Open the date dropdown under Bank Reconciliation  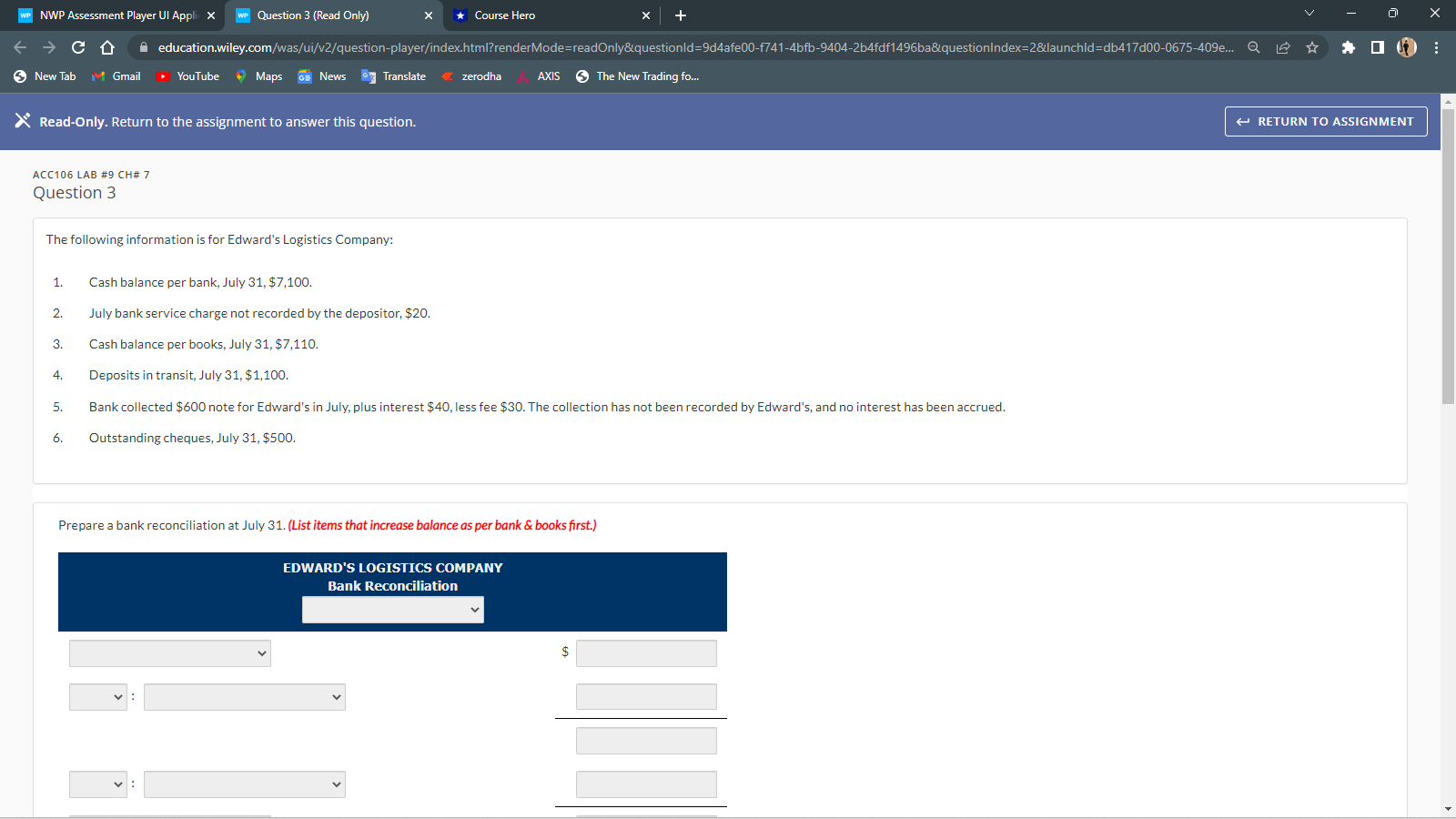click(x=392, y=609)
